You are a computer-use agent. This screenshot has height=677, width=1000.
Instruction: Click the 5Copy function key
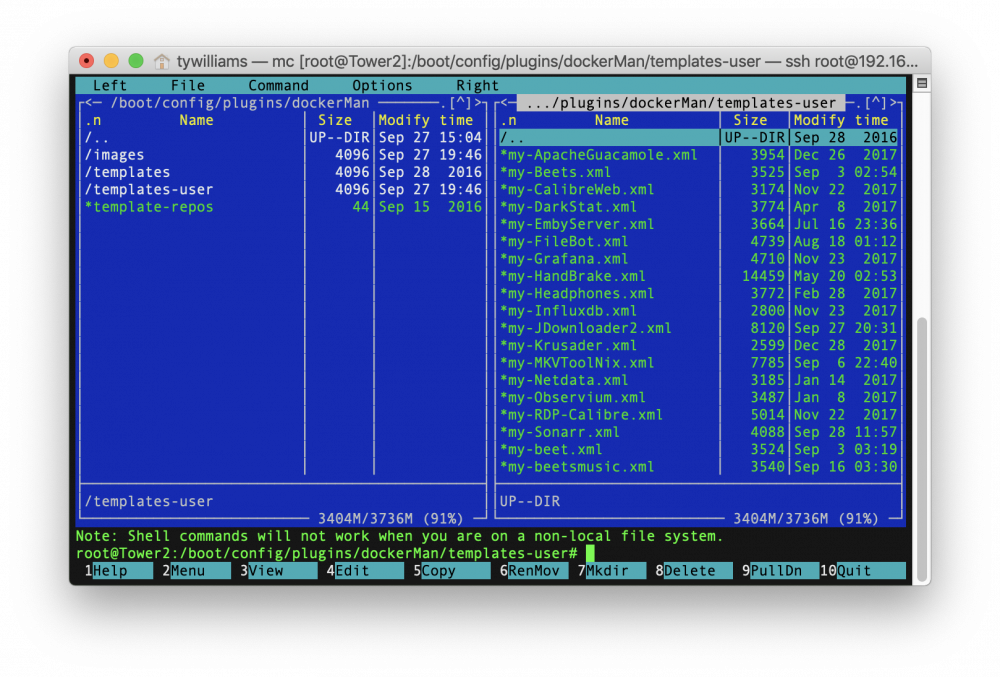452,571
